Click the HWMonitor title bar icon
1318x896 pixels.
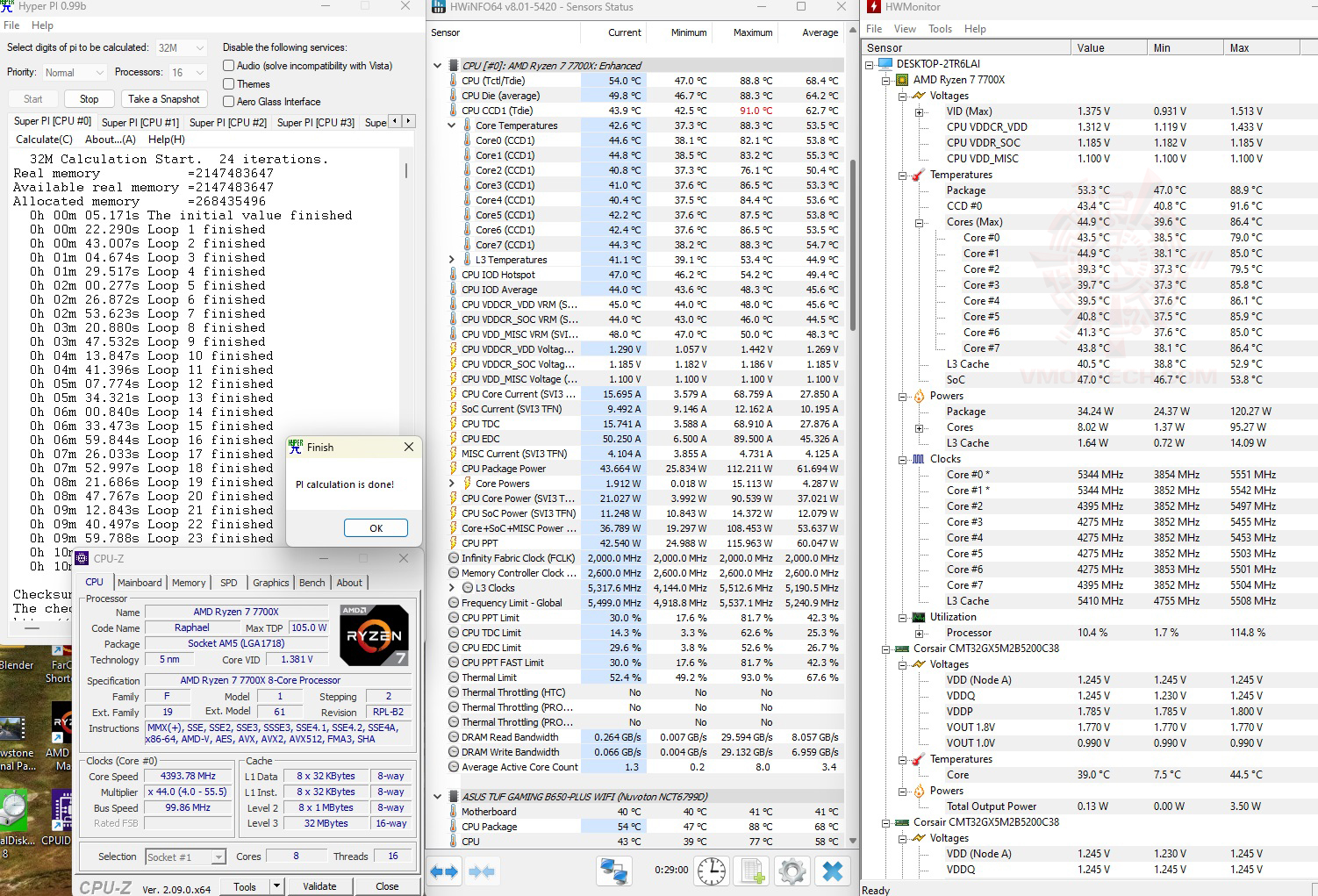[873, 7]
